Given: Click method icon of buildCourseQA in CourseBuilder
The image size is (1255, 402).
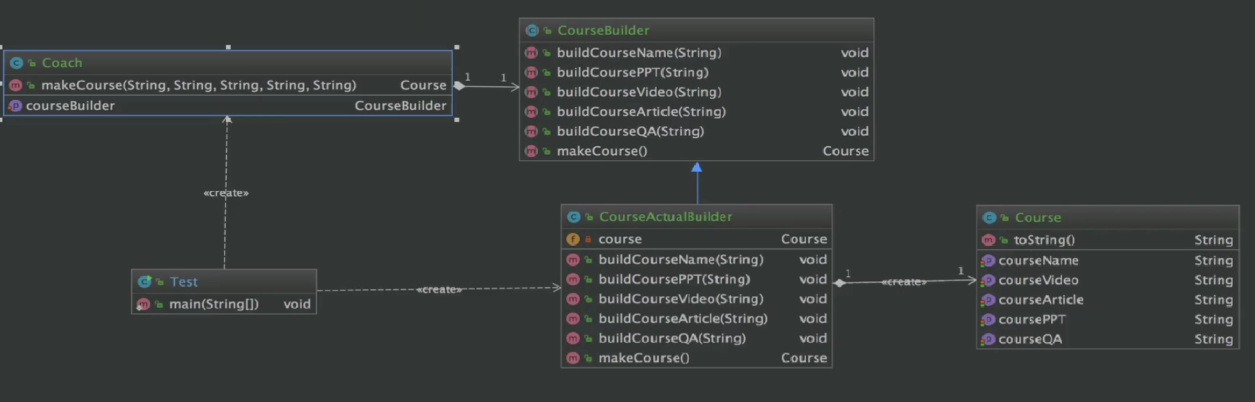Looking at the screenshot, I should 532,131.
